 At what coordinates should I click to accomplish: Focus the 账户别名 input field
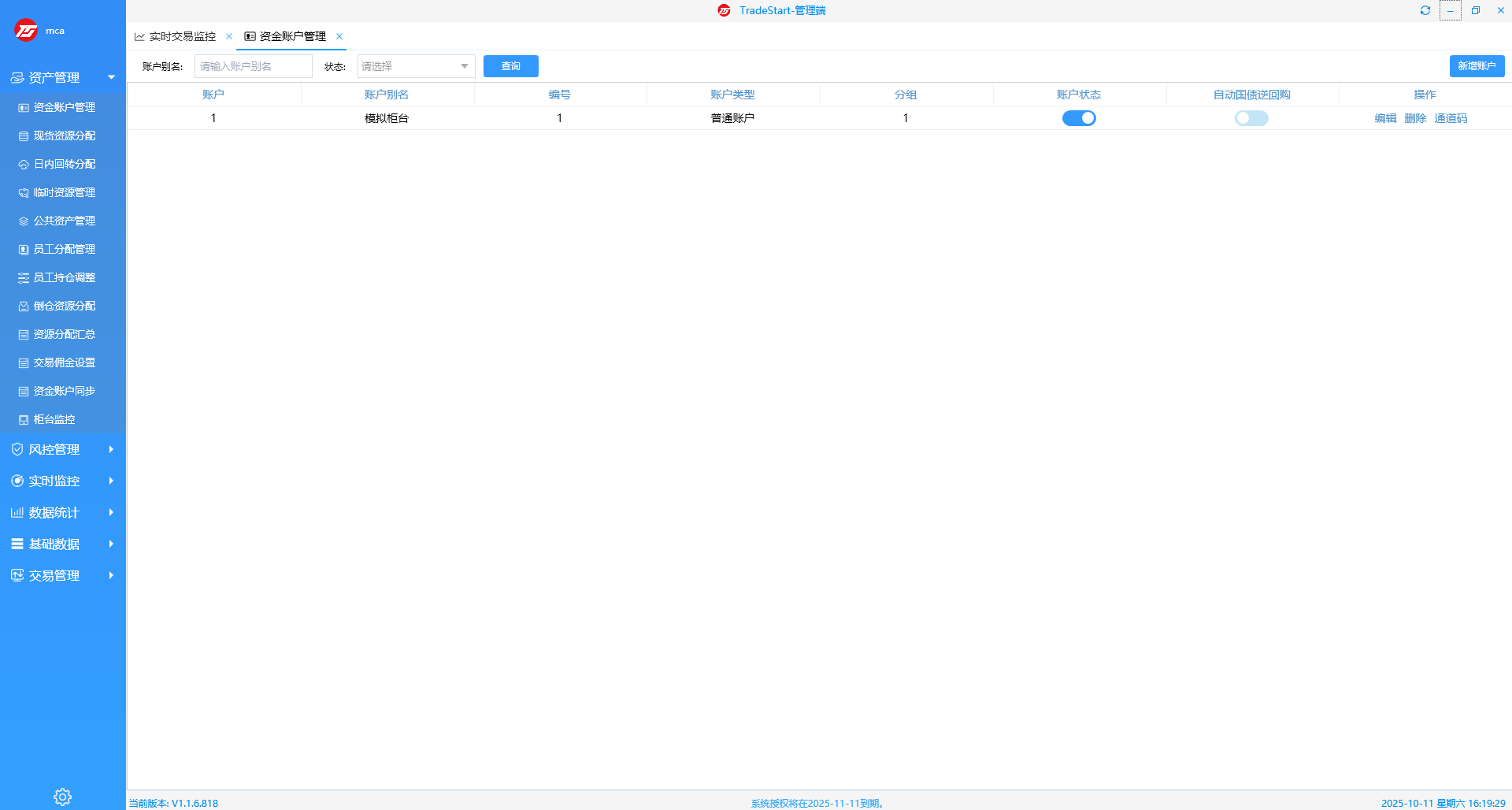pyautogui.click(x=254, y=66)
